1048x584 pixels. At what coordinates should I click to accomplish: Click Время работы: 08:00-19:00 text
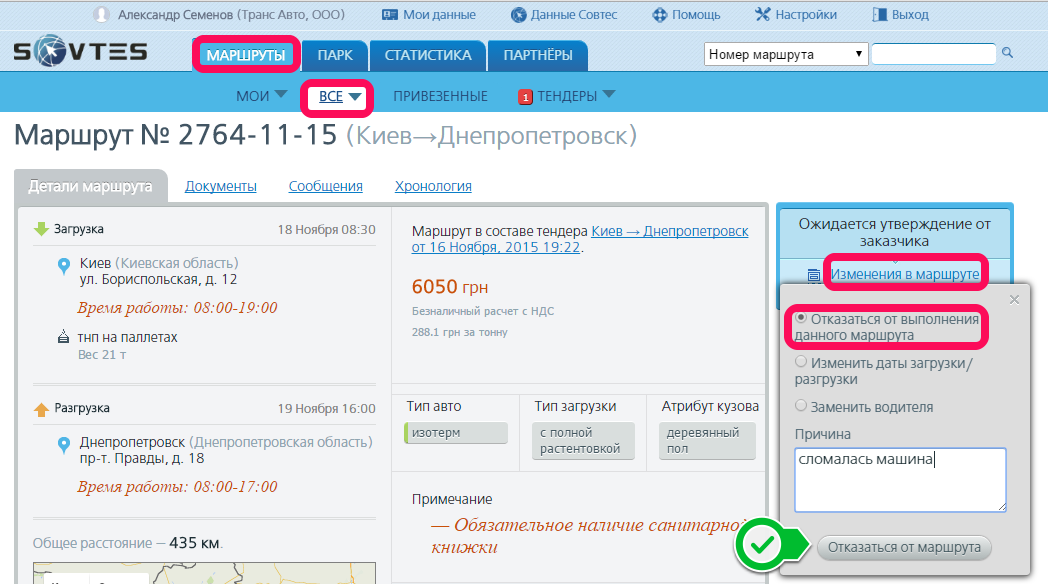pos(177,308)
